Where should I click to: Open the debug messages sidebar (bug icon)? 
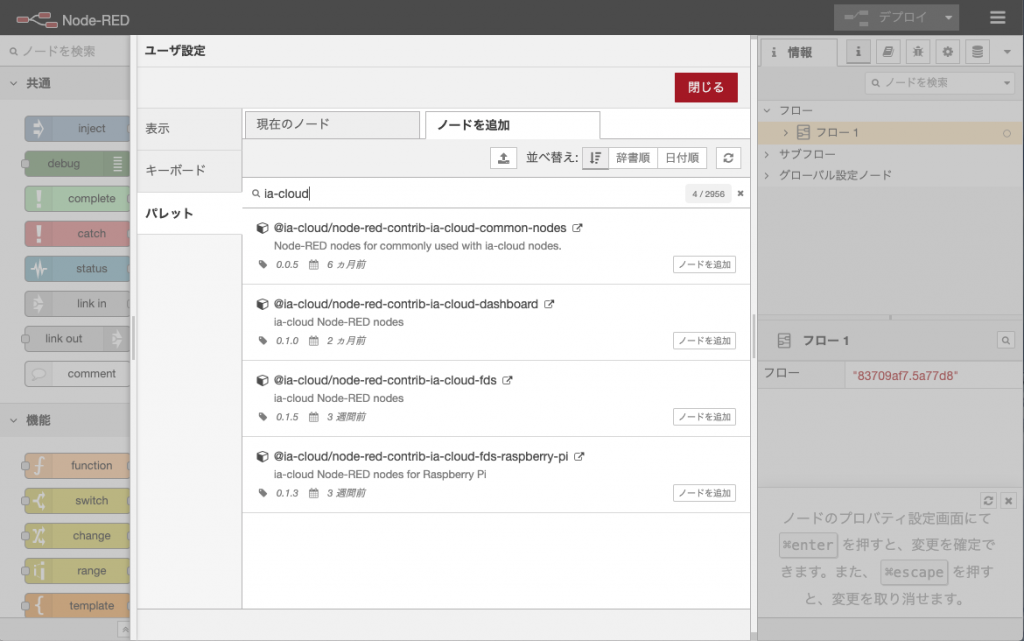pyautogui.click(x=916, y=52)
